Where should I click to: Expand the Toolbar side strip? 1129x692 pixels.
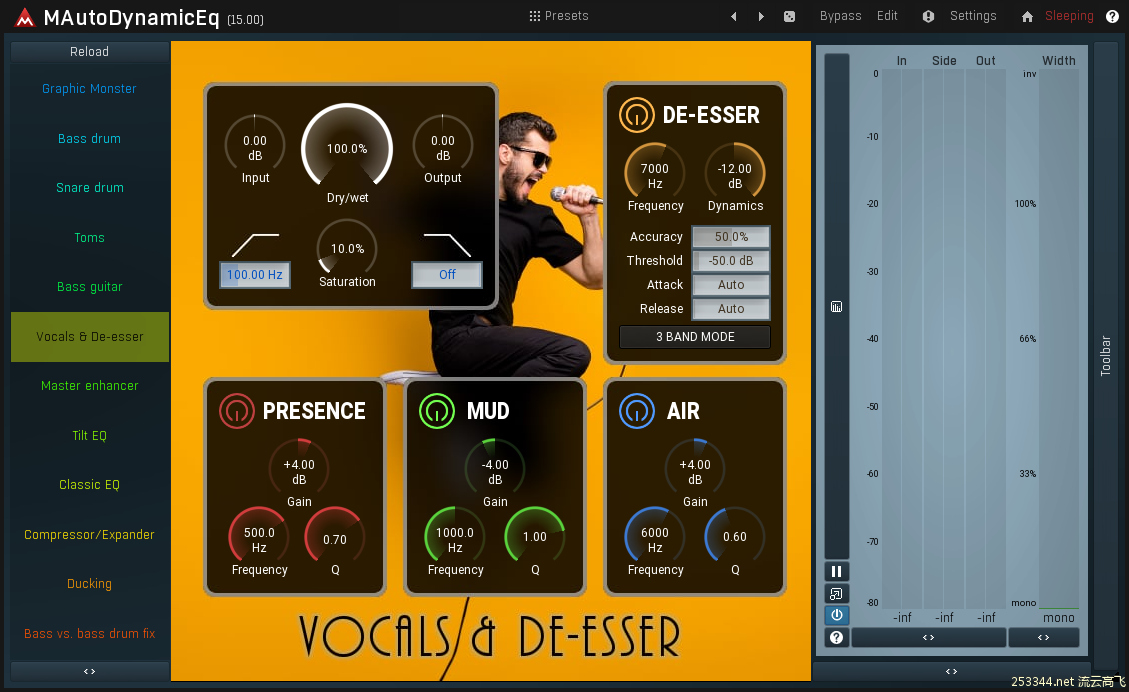point(1106,356)
